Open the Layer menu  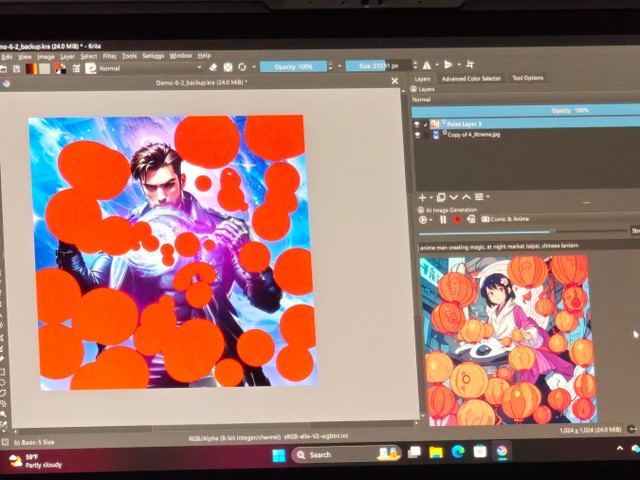click(67, 57)
